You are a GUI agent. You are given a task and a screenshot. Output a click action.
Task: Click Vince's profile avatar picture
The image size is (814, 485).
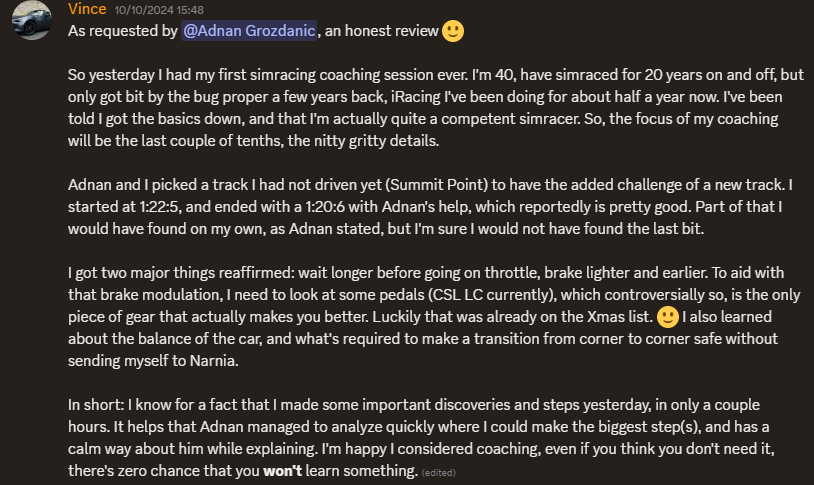point(32,20)
